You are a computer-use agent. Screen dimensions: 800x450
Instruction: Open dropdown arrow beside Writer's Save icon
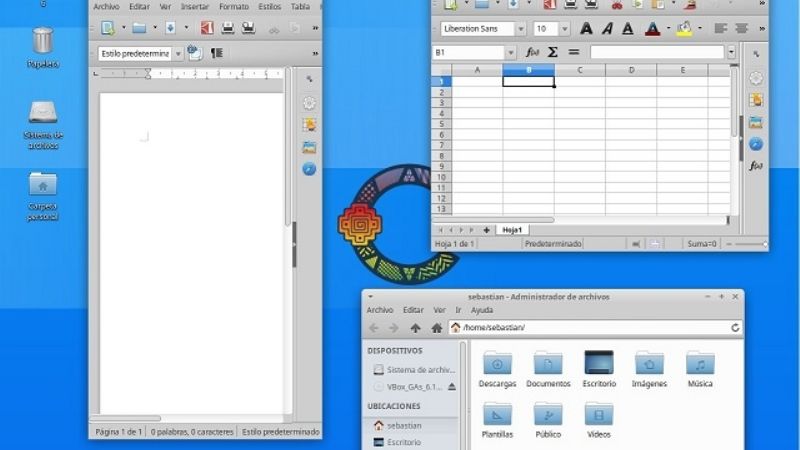point(186,28)
